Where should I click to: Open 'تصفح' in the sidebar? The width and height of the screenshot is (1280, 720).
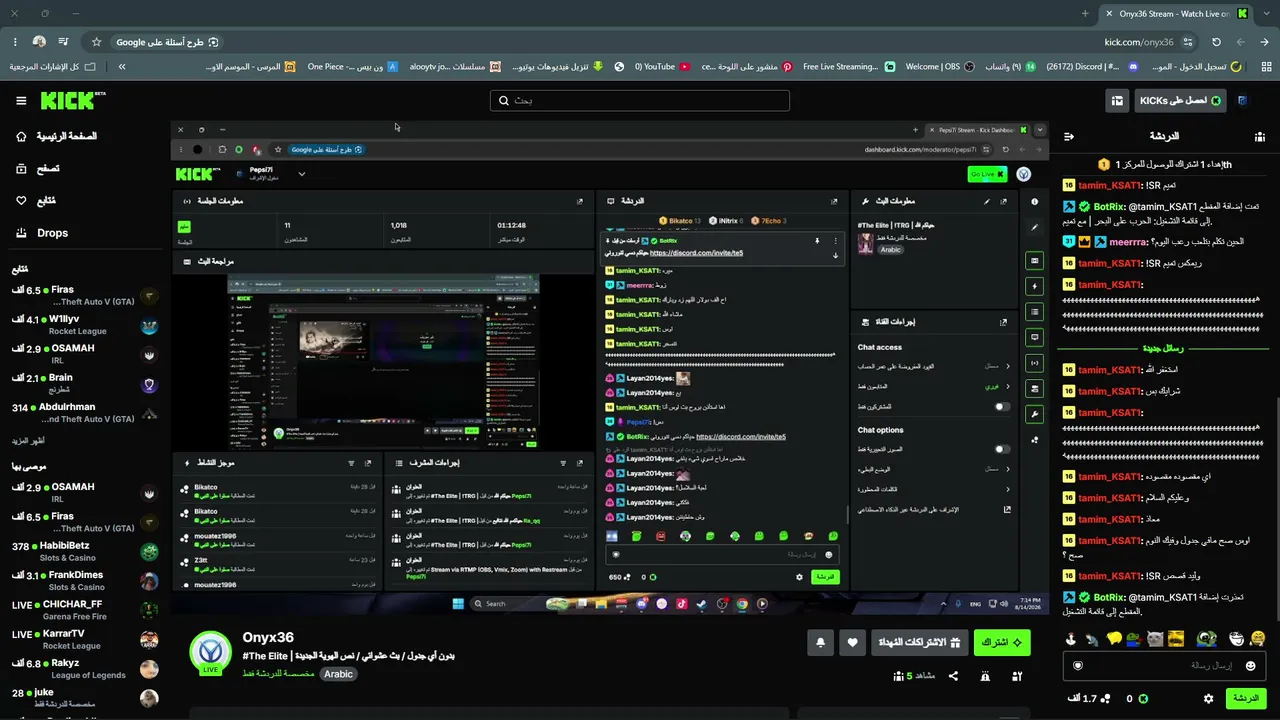36,169
